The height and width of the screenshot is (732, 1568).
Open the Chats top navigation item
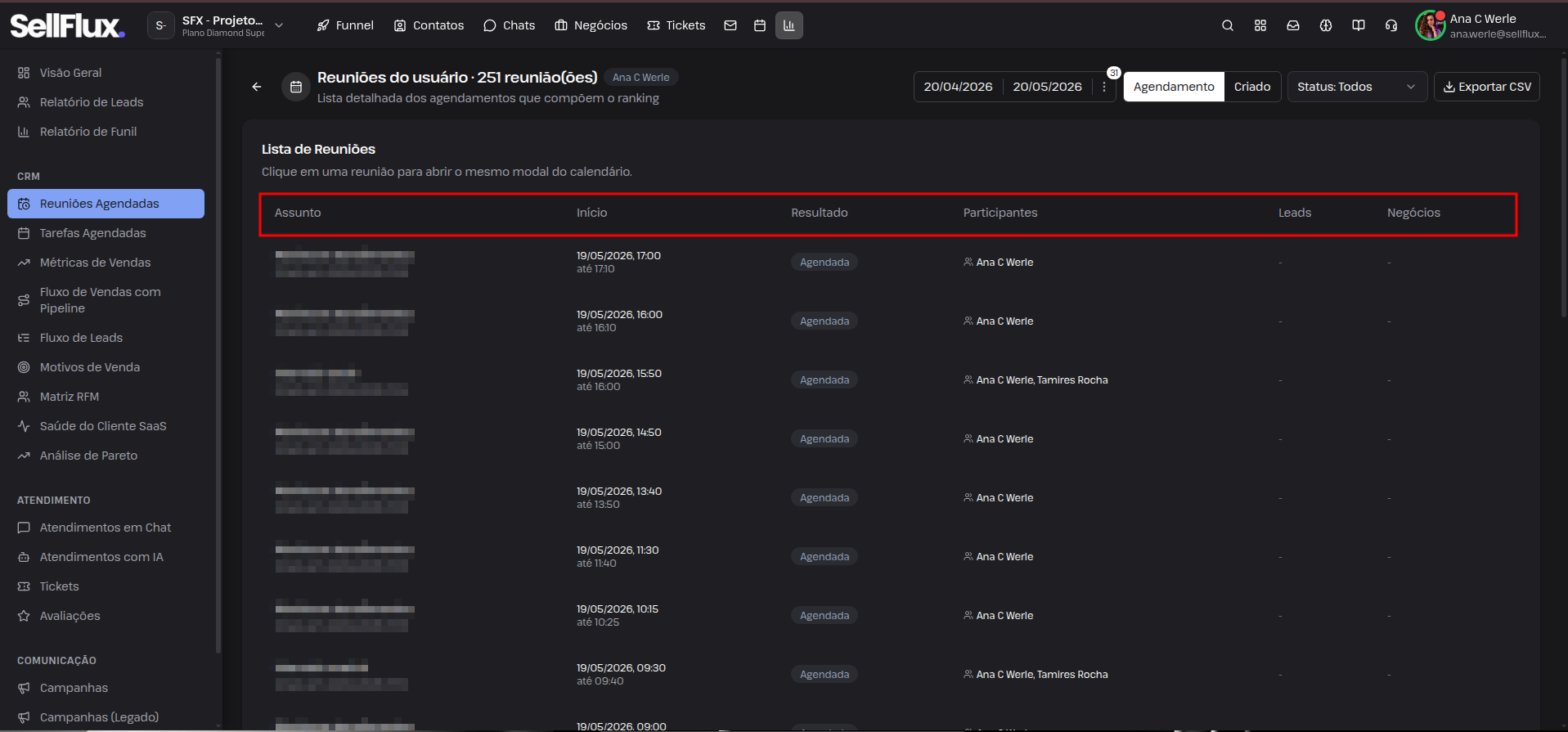pos(509,25)
